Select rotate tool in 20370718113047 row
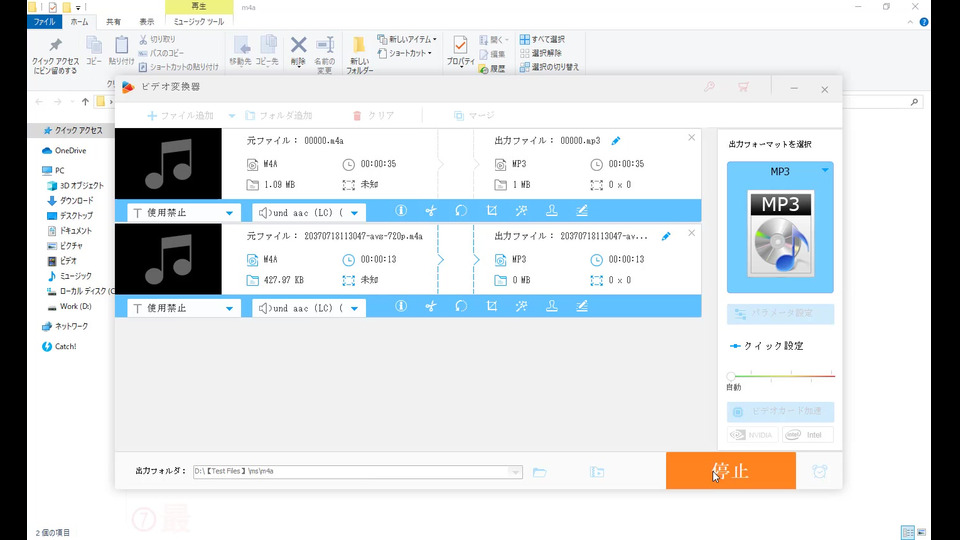Screen dimensions: 960x540 (461, 306)
